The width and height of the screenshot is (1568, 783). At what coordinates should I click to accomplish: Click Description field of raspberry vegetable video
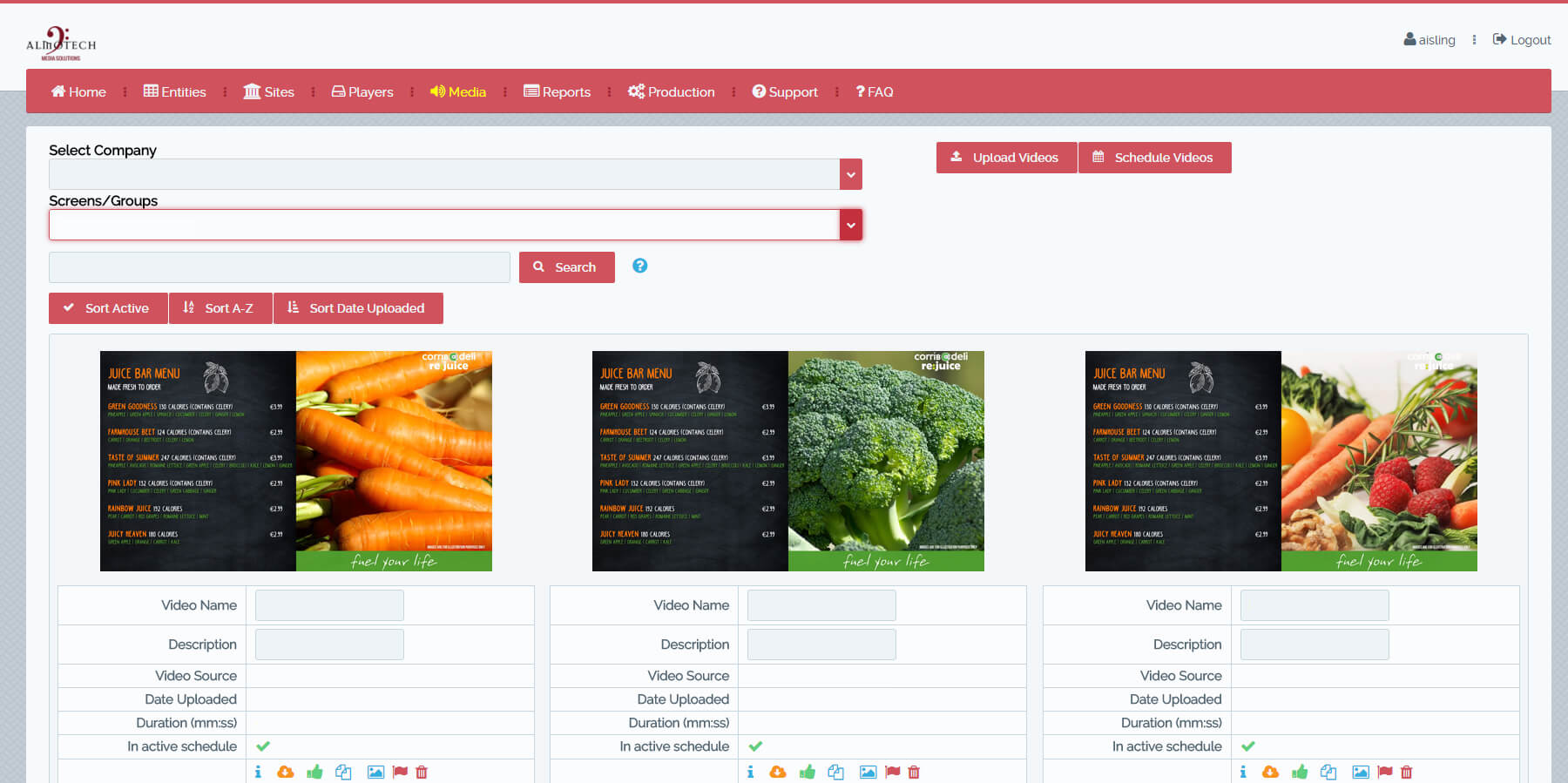click(1315, 645)
